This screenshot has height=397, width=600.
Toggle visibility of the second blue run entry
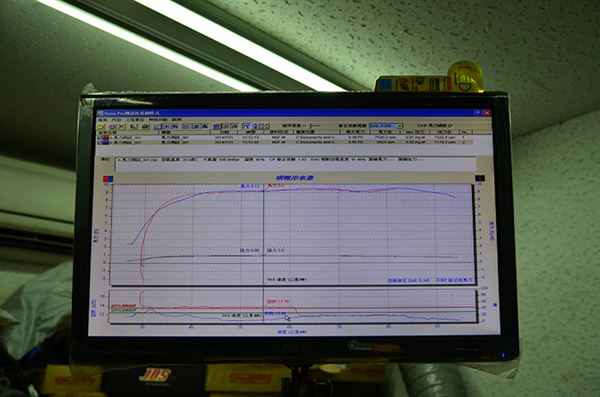point(99,142)
